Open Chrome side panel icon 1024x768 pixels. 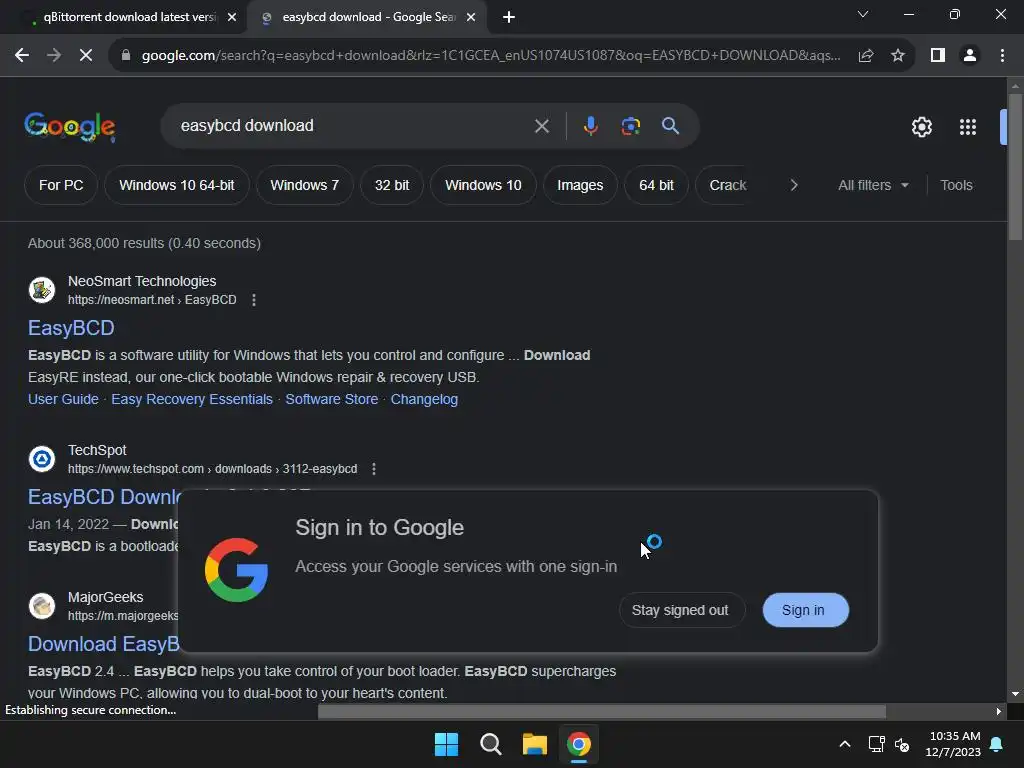(938, 56)
